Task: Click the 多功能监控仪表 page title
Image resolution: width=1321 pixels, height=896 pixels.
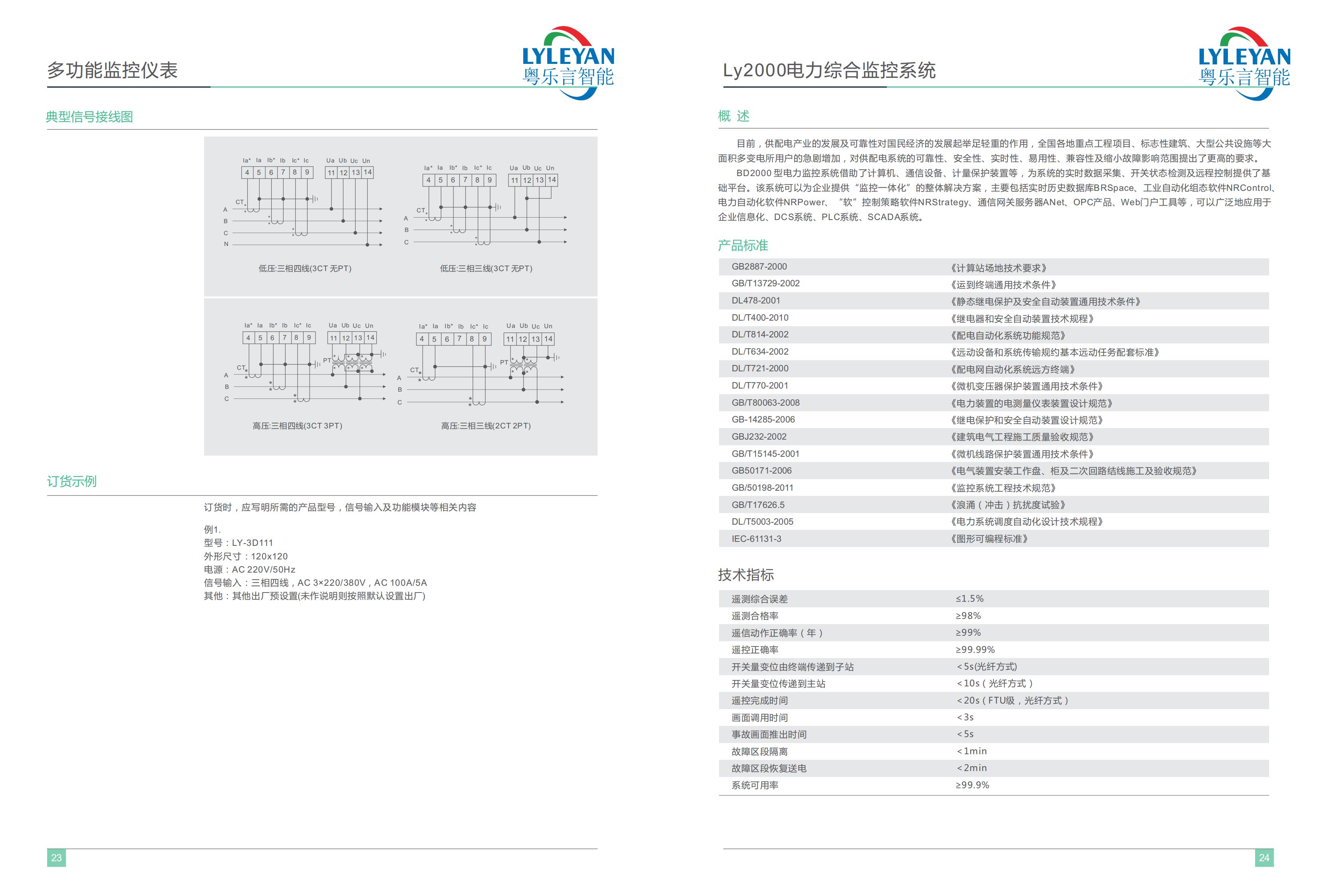Action: click(x=112, y=70)
